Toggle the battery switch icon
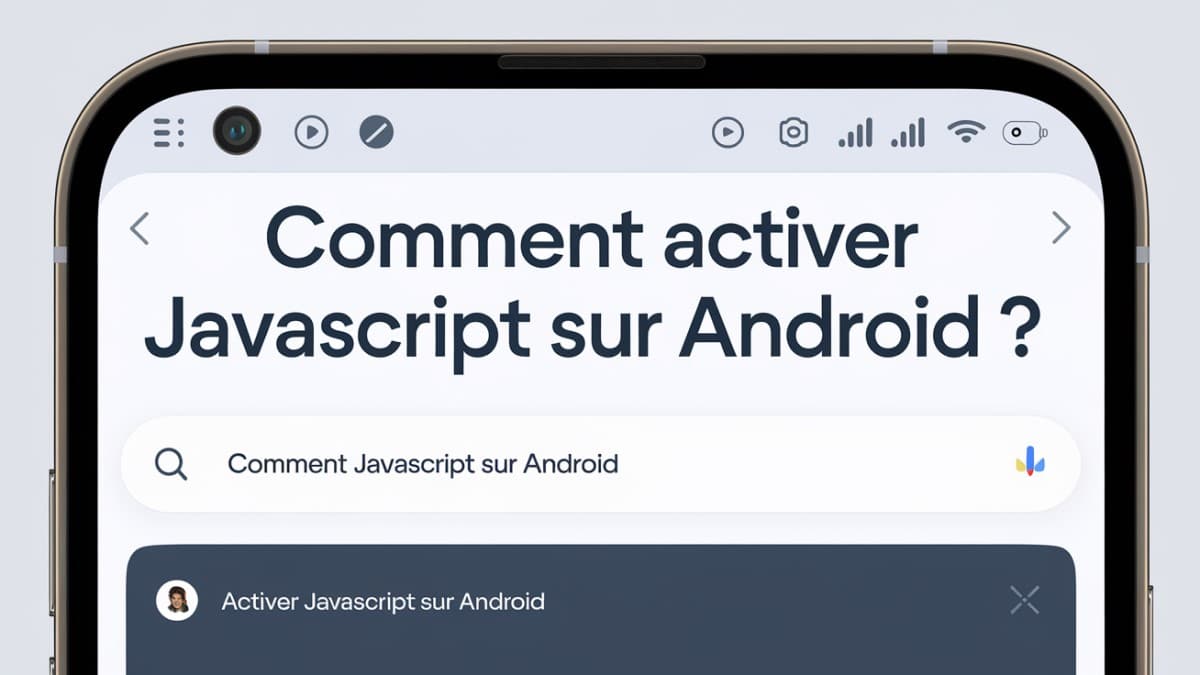1200x675 pixels. click(x=1025, y=132)
